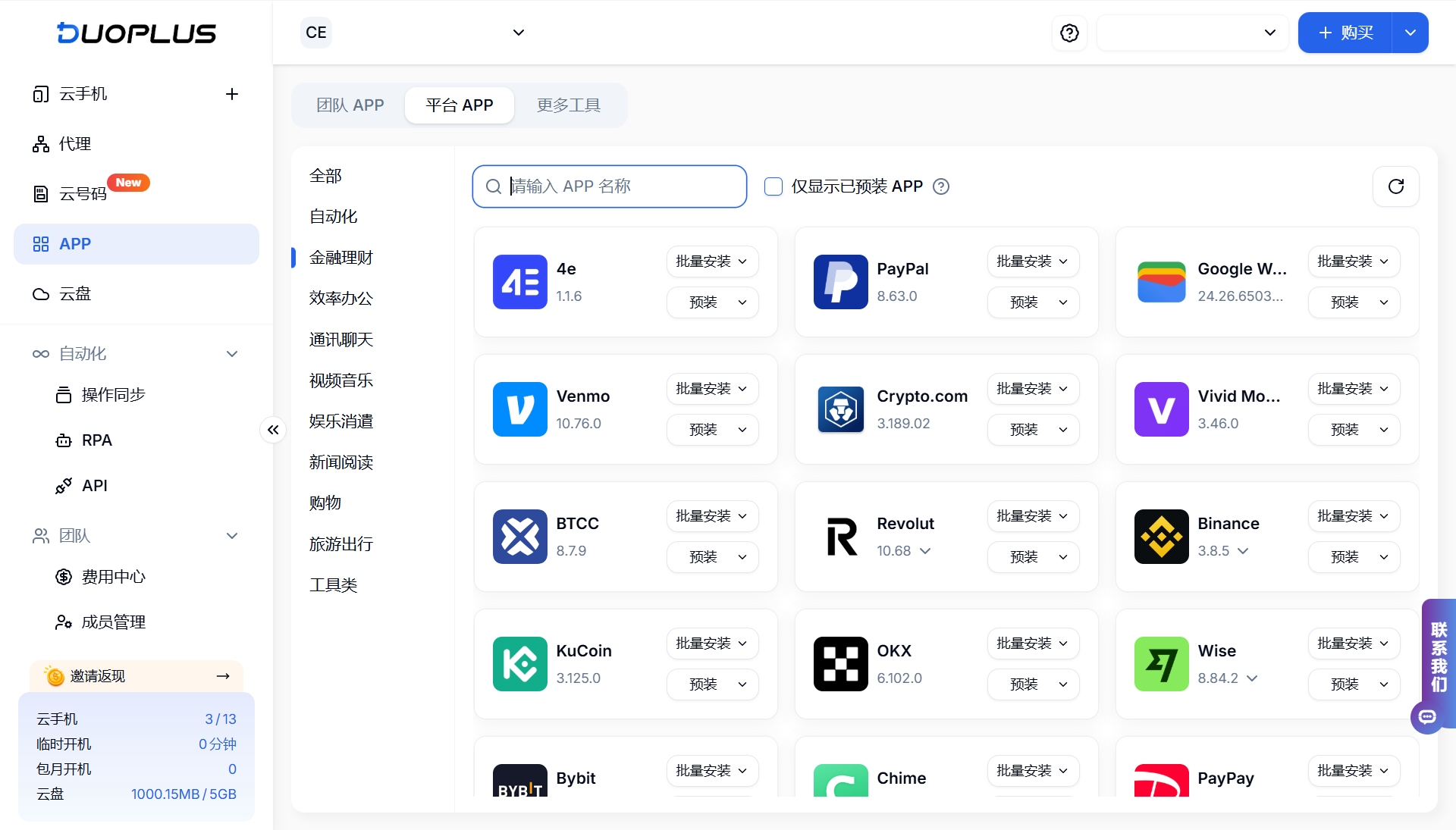
Task: Switch to 团队 APP tab
Action: coord(350,105)
